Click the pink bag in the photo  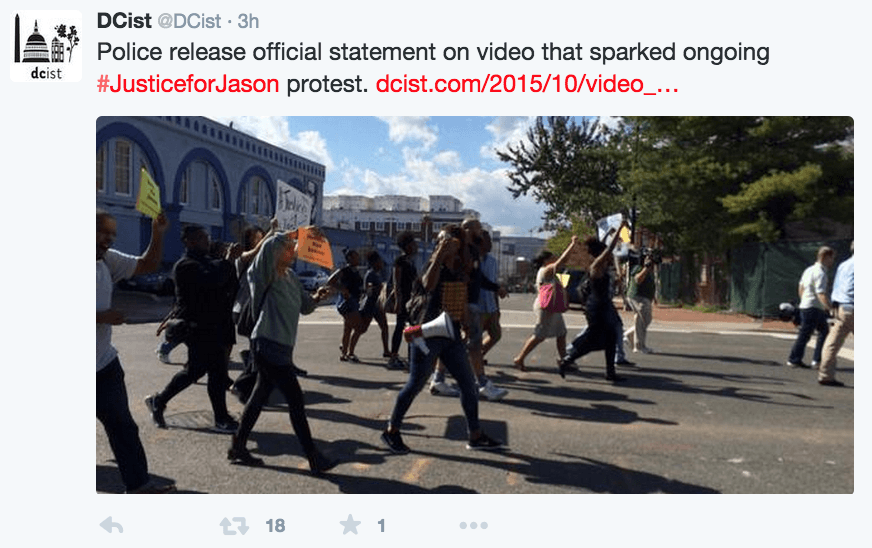point(552,297)
